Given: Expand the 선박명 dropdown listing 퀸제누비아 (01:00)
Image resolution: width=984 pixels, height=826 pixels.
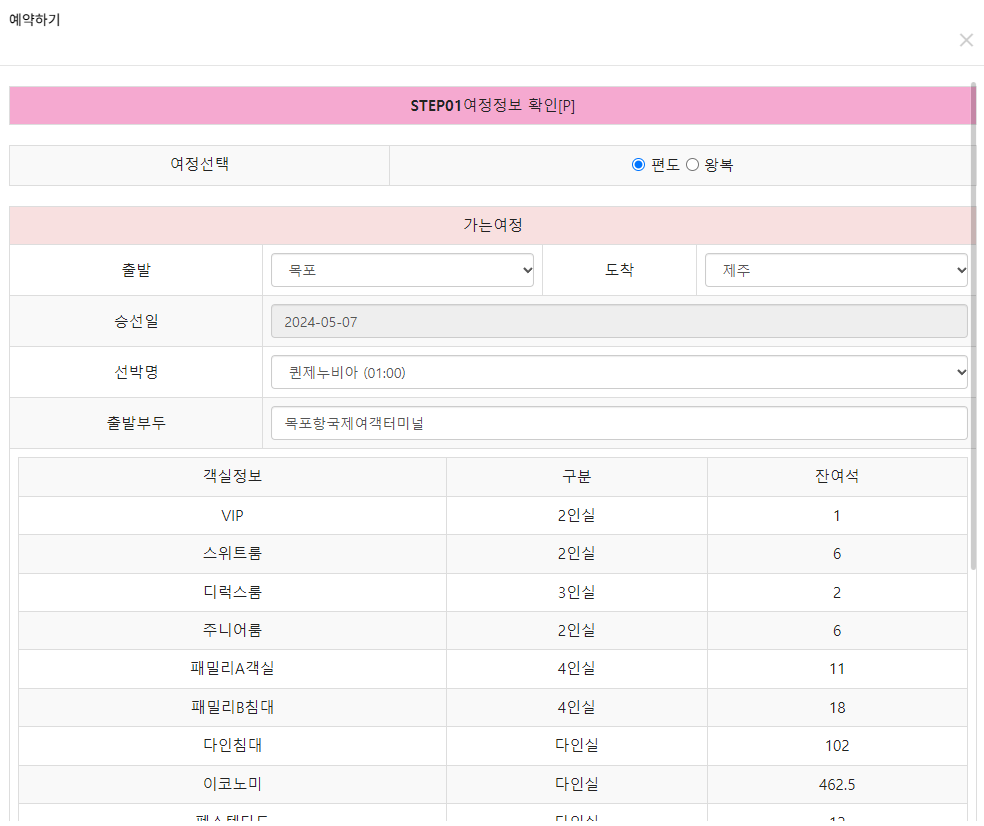Looking at the screenshot, I should (x=619, y=371).
